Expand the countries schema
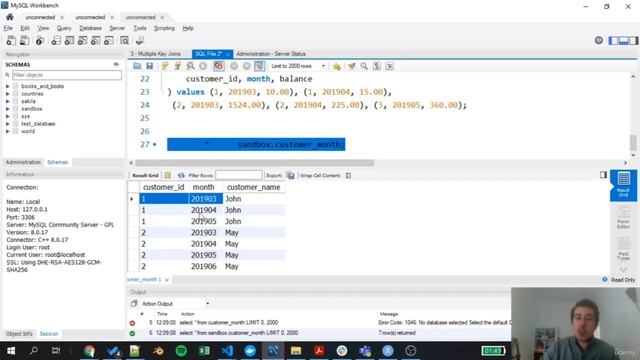640x360 pixels. [x=7, y=94]
